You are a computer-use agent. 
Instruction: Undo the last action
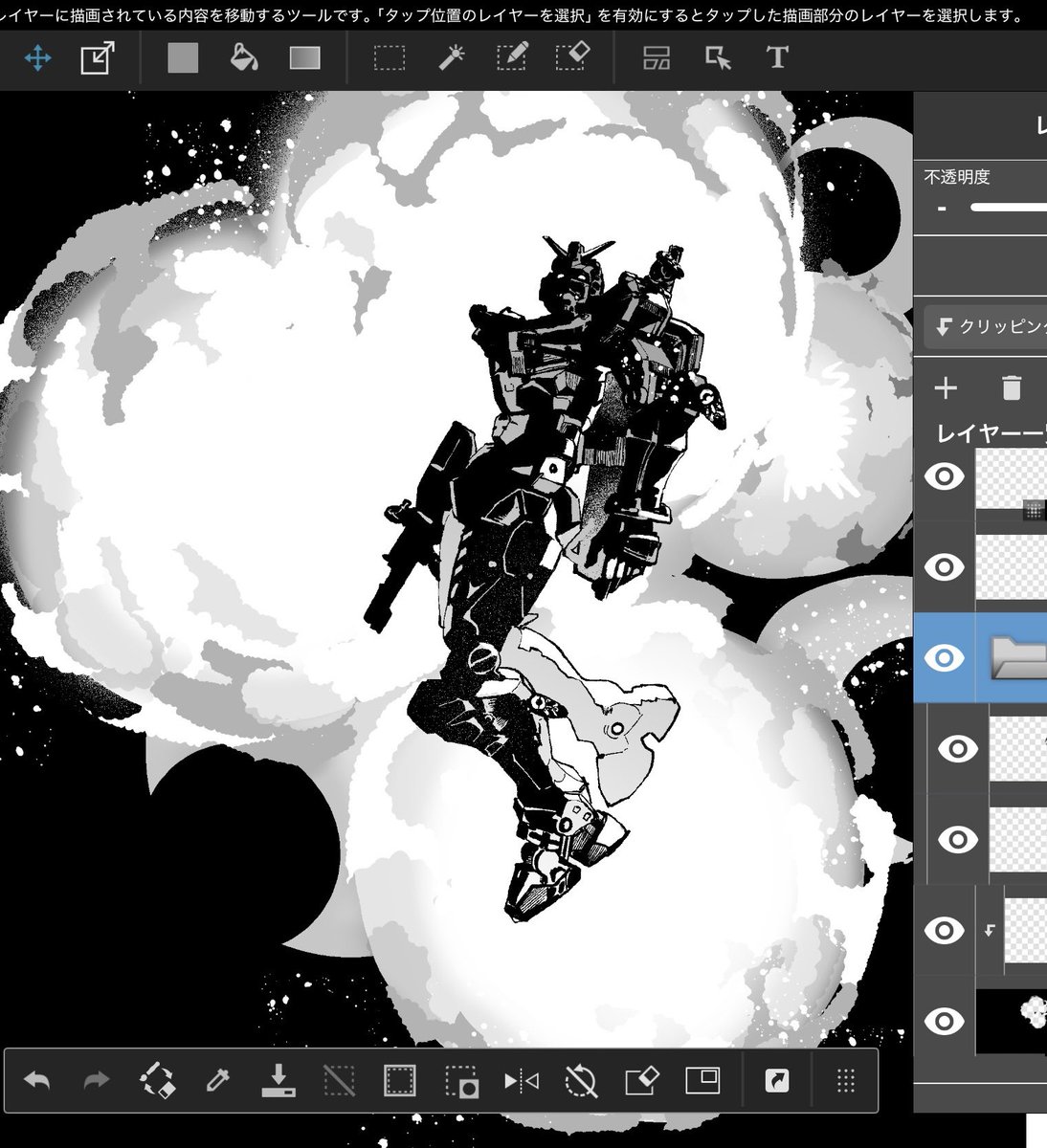pos(36,1082)
